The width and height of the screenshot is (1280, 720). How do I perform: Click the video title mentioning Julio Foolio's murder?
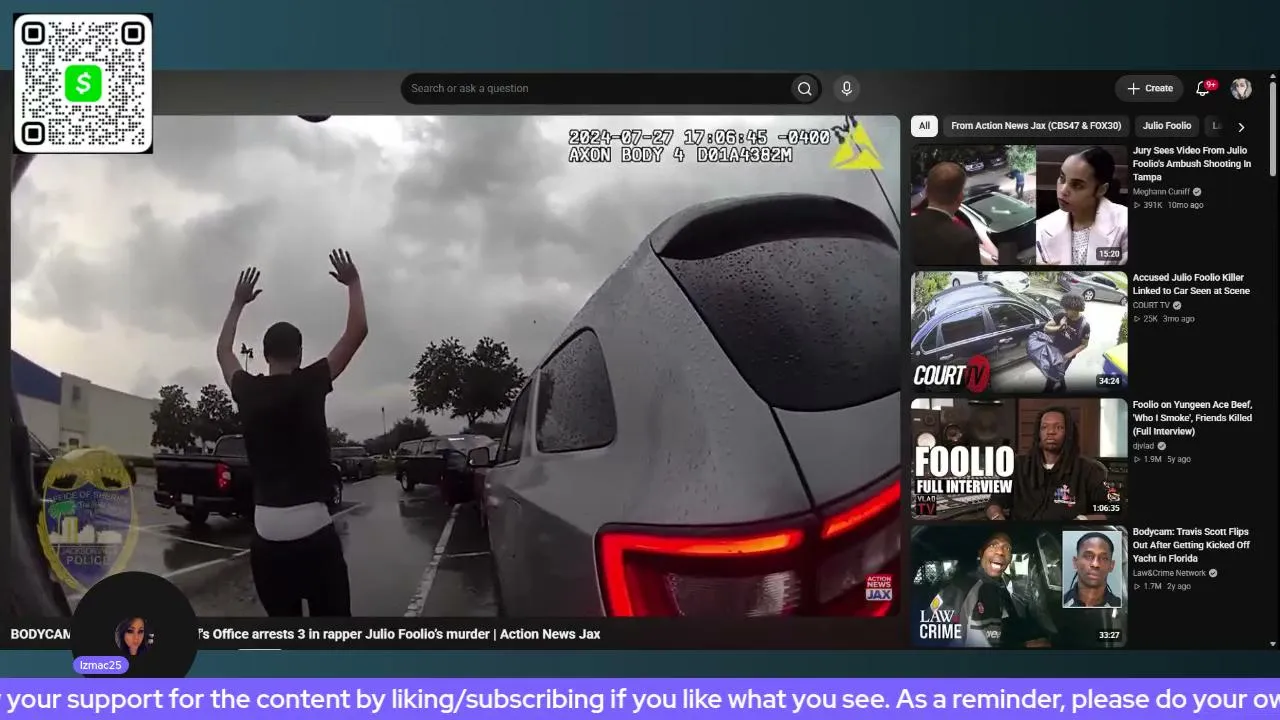pyautogui.click(x=305, y=634)
